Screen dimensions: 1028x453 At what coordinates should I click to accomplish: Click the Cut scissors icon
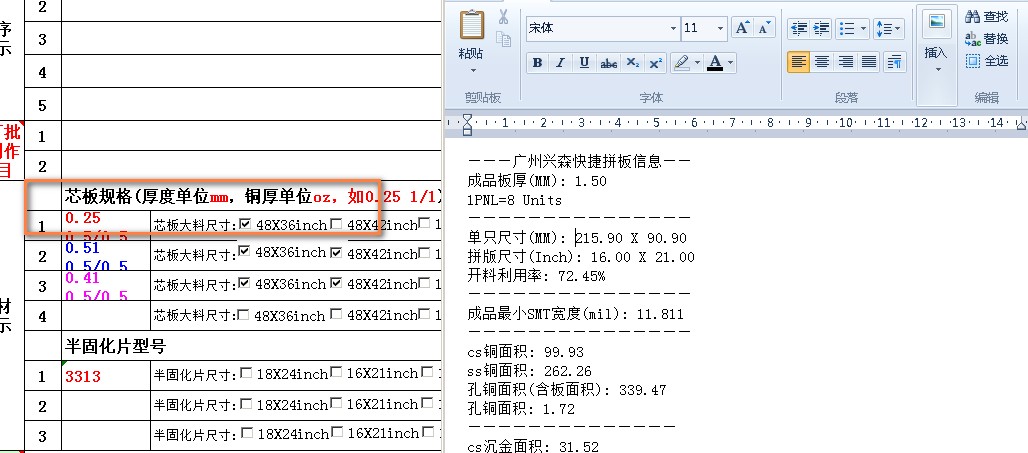point(504,16)
